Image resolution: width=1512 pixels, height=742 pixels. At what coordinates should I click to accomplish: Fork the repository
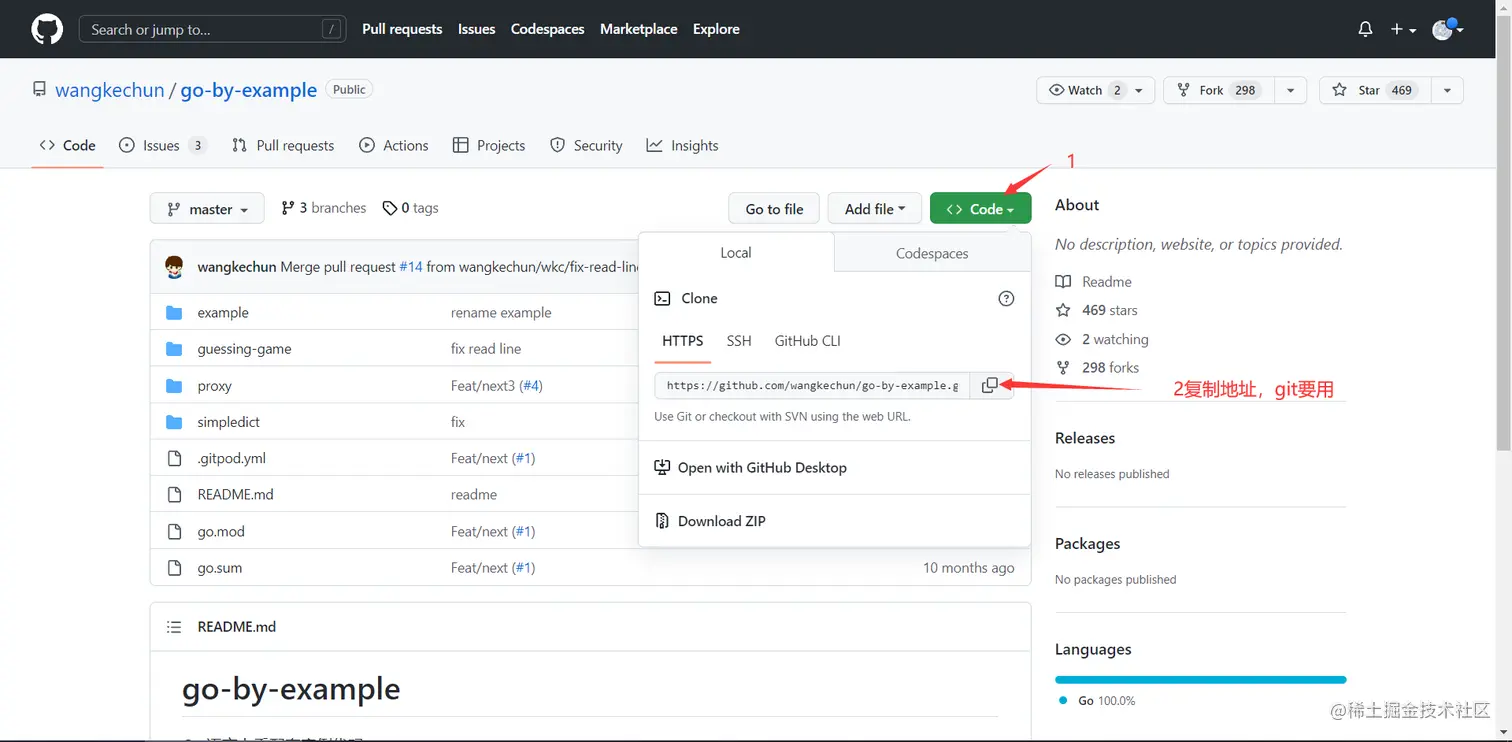1218,90
